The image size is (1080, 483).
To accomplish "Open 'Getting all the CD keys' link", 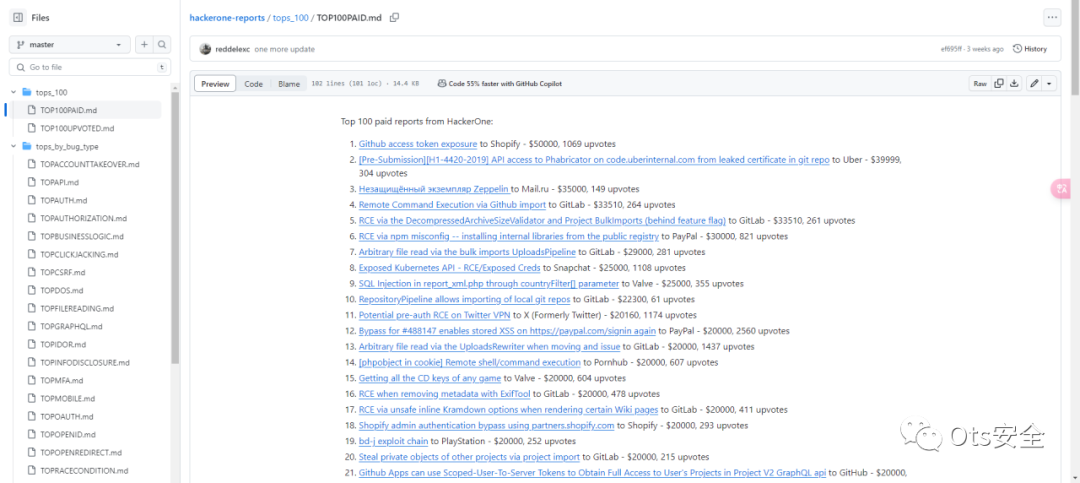I will pos(430,378).
